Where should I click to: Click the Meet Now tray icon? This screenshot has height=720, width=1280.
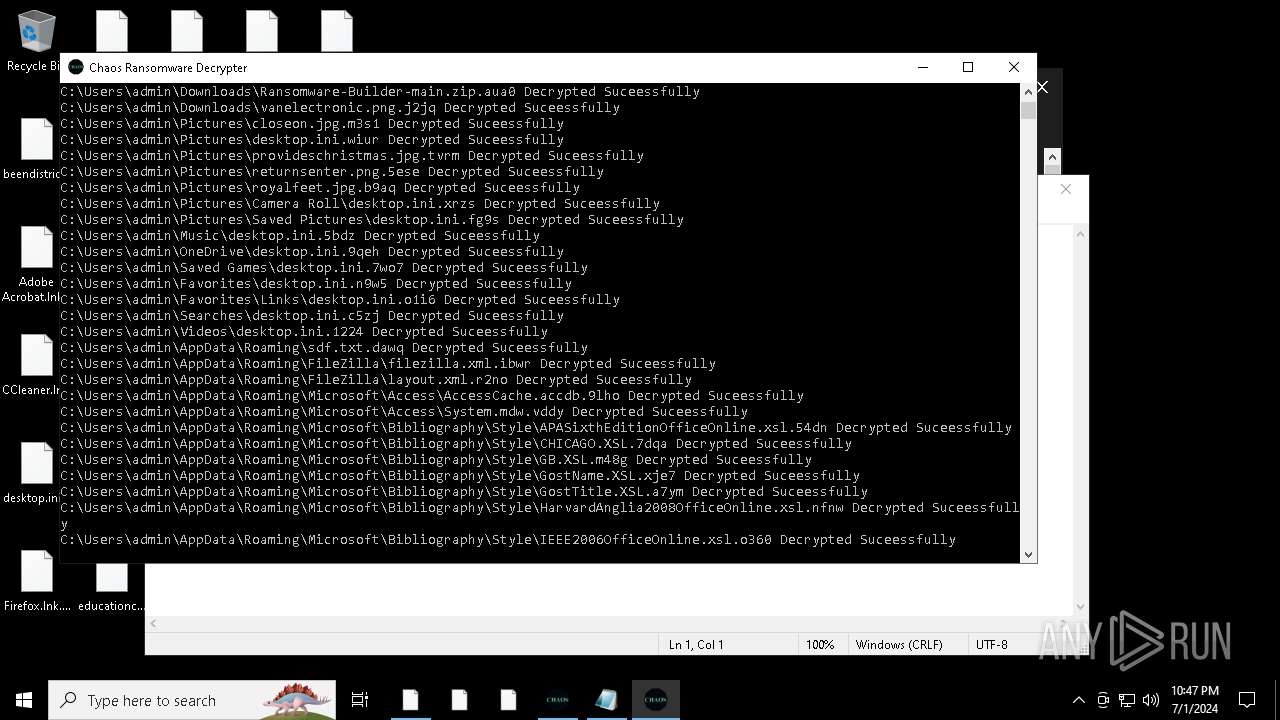pos(1103,700)
